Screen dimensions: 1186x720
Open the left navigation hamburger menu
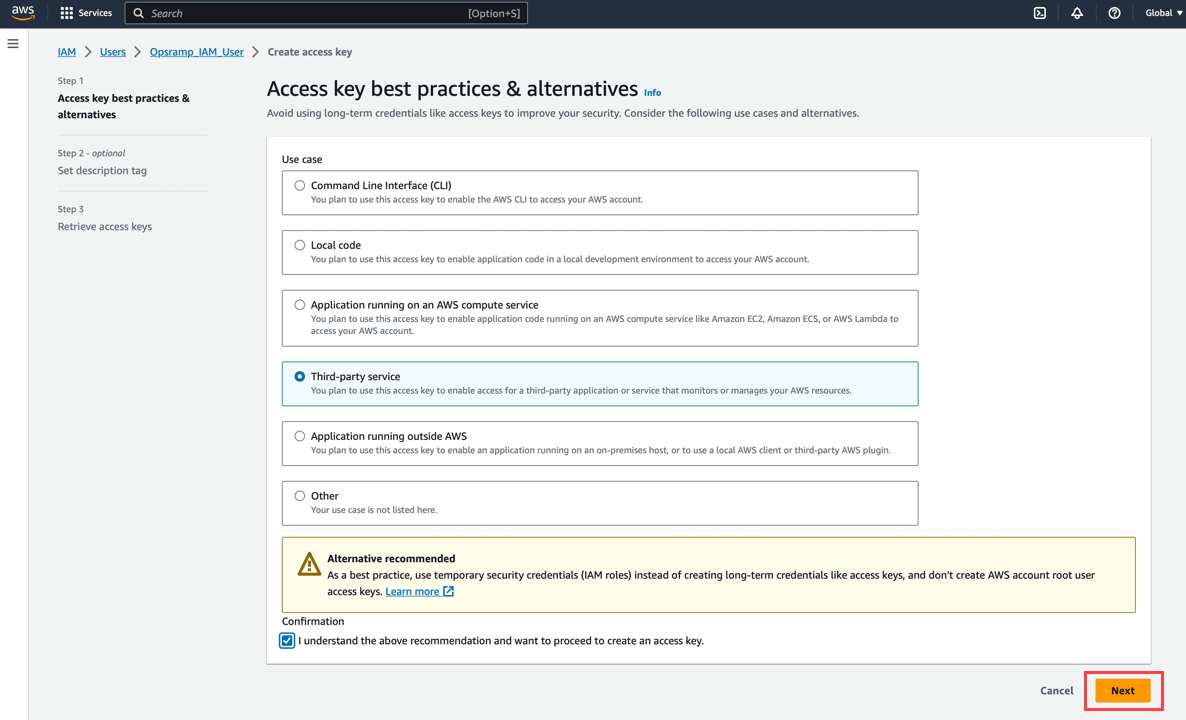coord(13,43)
